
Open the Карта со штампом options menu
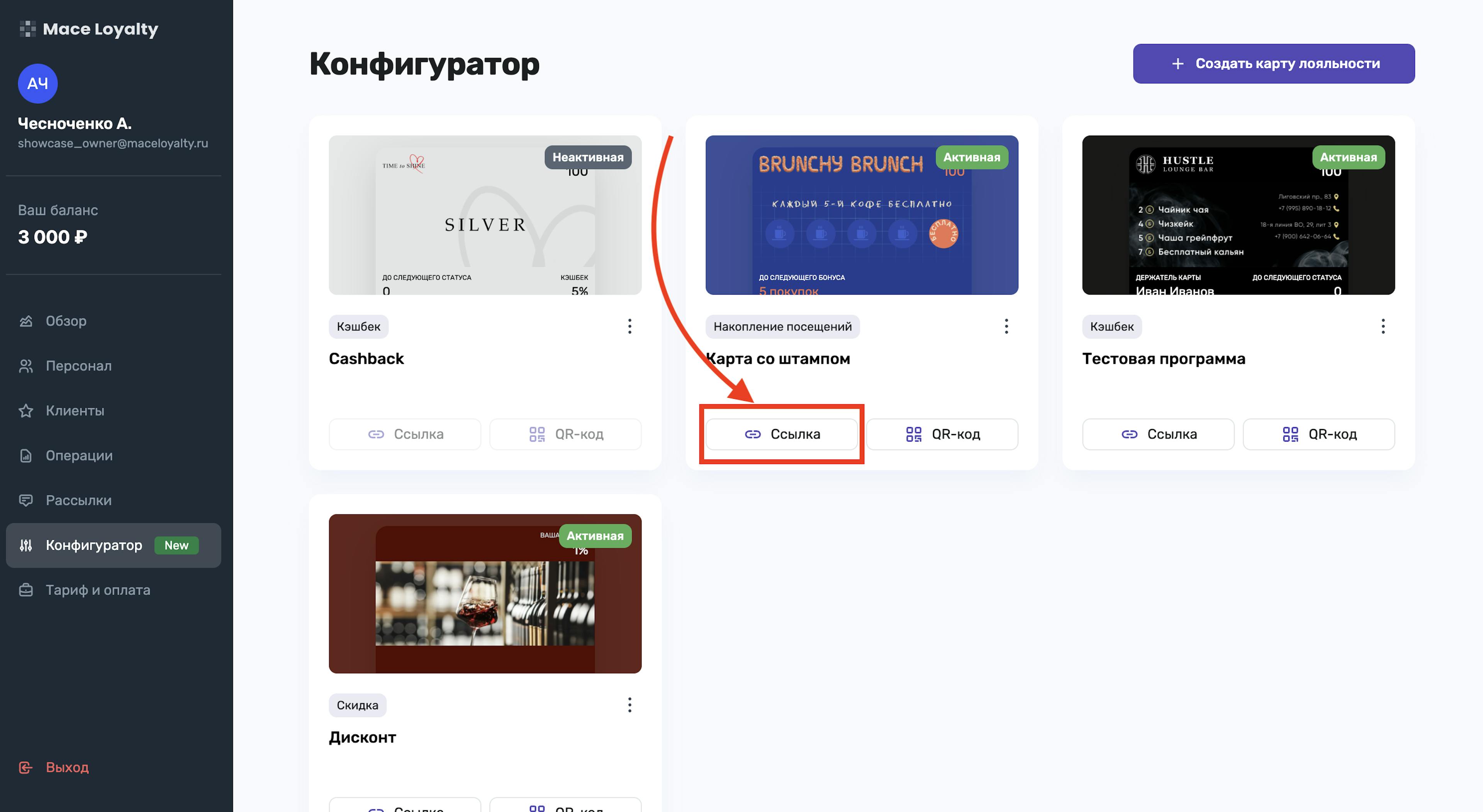[1006, 326]
